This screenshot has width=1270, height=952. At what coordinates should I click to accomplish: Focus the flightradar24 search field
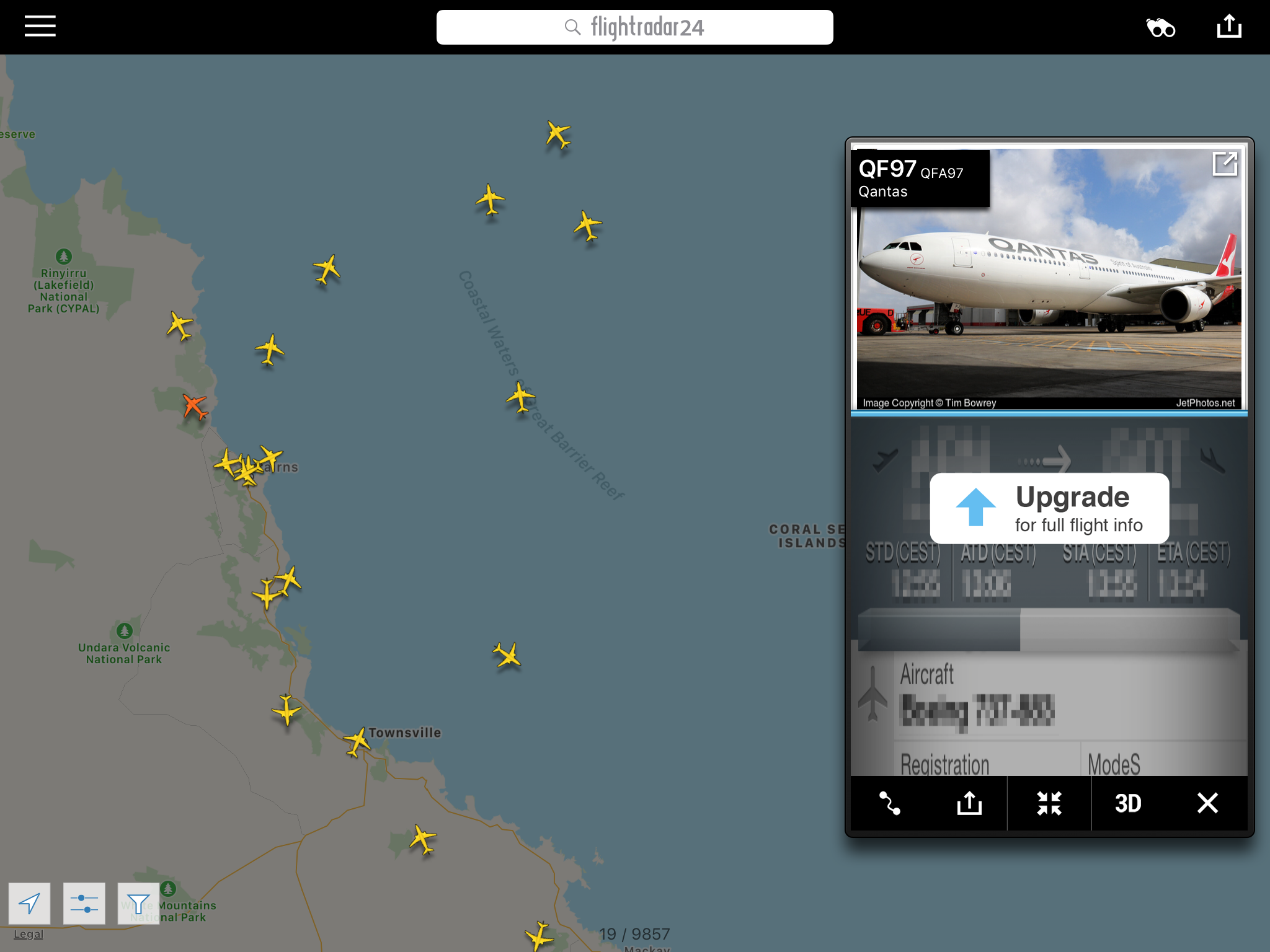634,27
